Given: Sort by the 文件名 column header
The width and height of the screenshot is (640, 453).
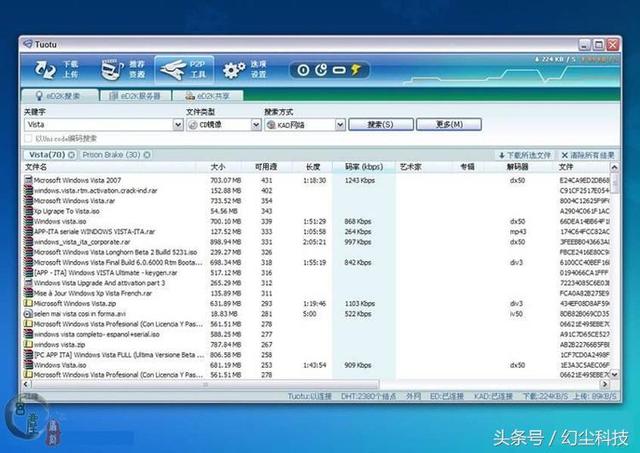Looking at the screenshot, I should (110, 167).
